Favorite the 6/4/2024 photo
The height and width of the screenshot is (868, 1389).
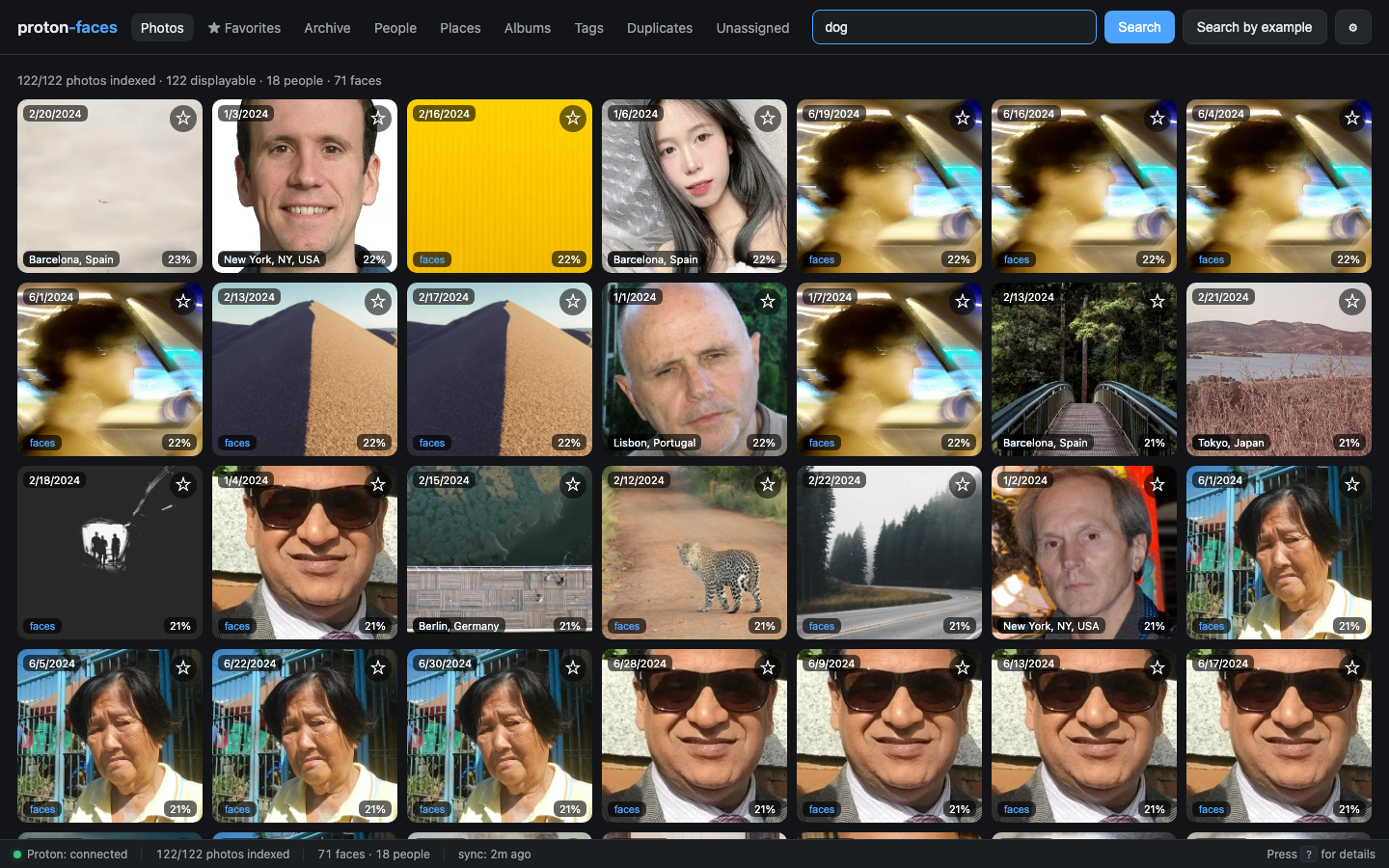(x=1352, y=119)
